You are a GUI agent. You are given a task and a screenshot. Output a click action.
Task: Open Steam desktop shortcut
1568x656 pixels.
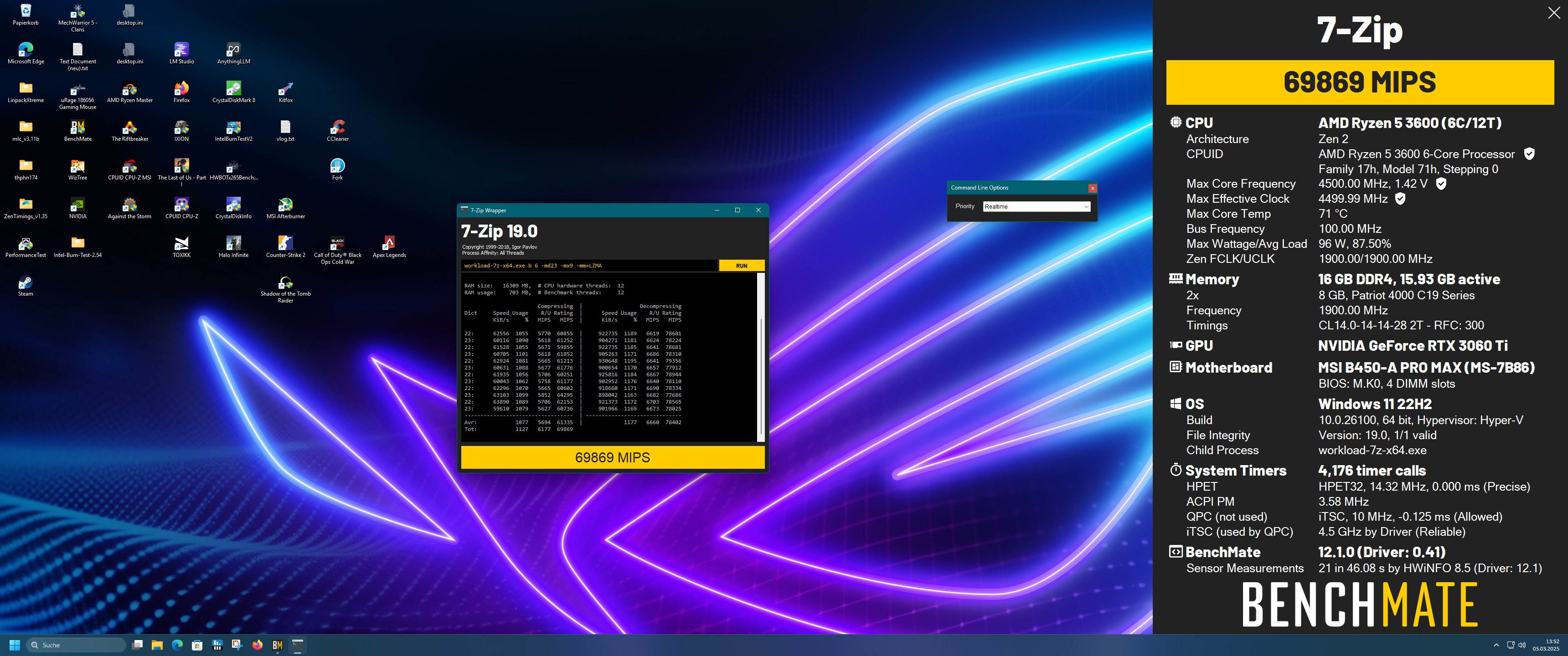point(26,285)
